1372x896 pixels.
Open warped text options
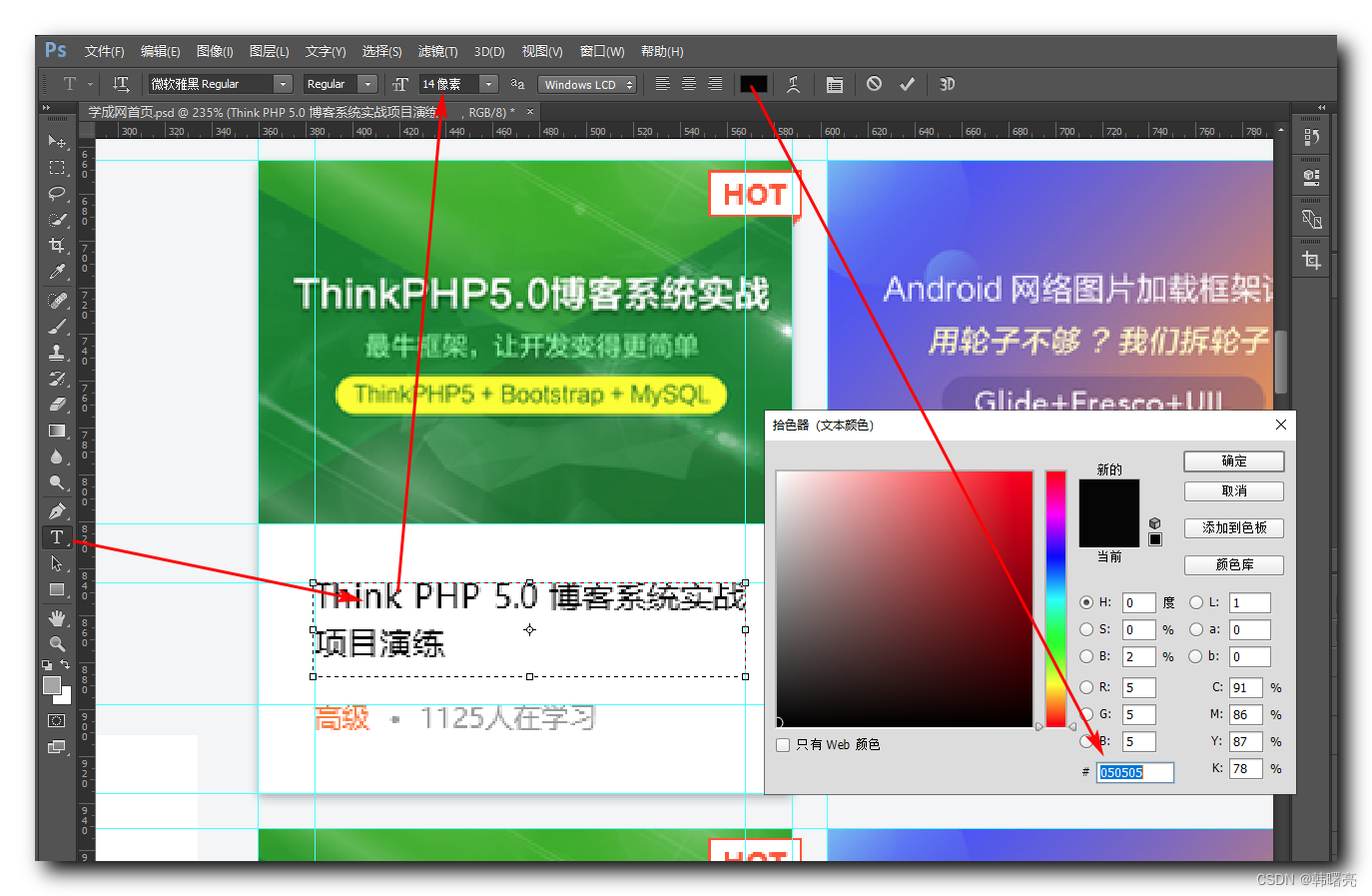793,84
